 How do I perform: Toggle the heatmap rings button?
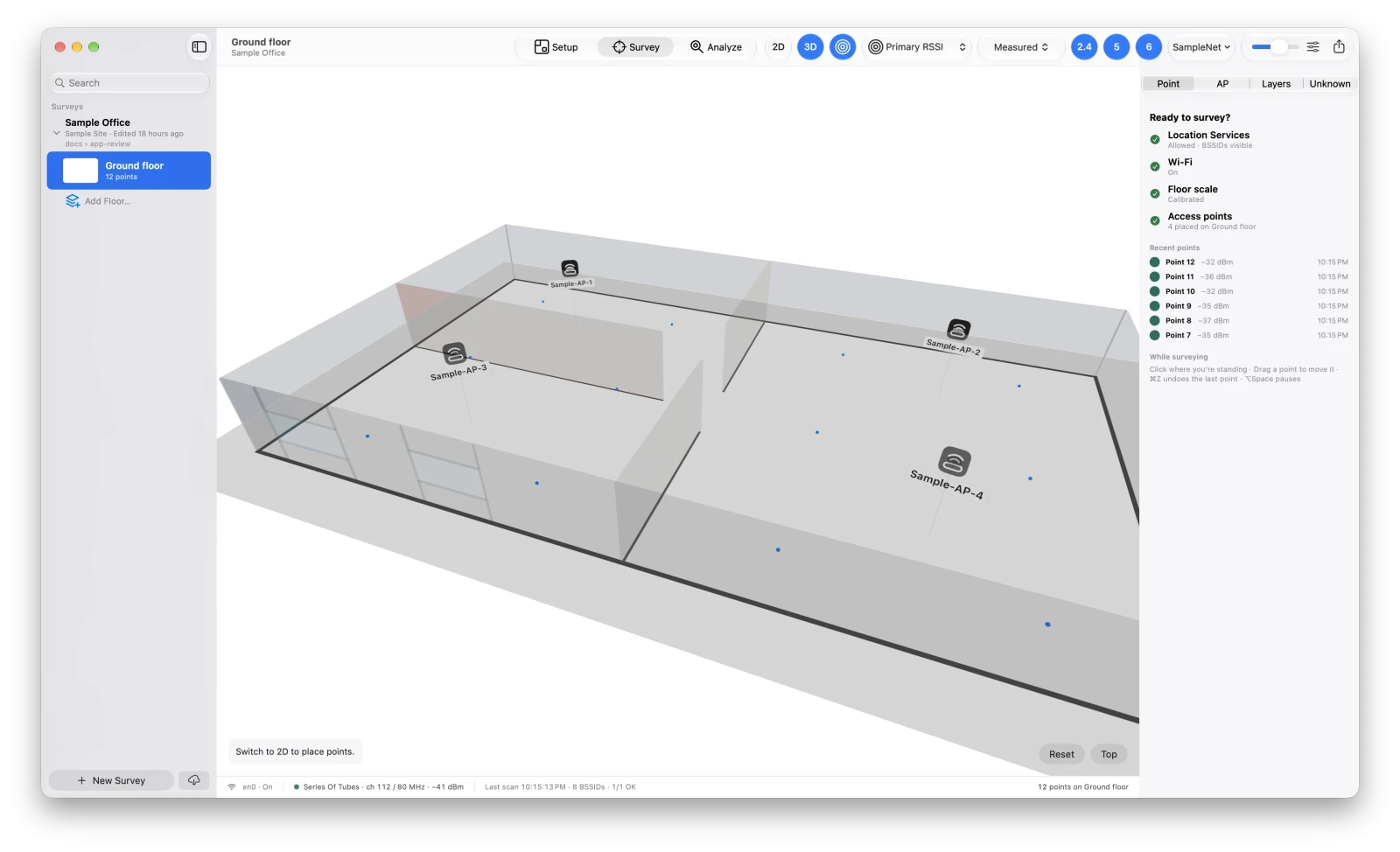[843, 47]
